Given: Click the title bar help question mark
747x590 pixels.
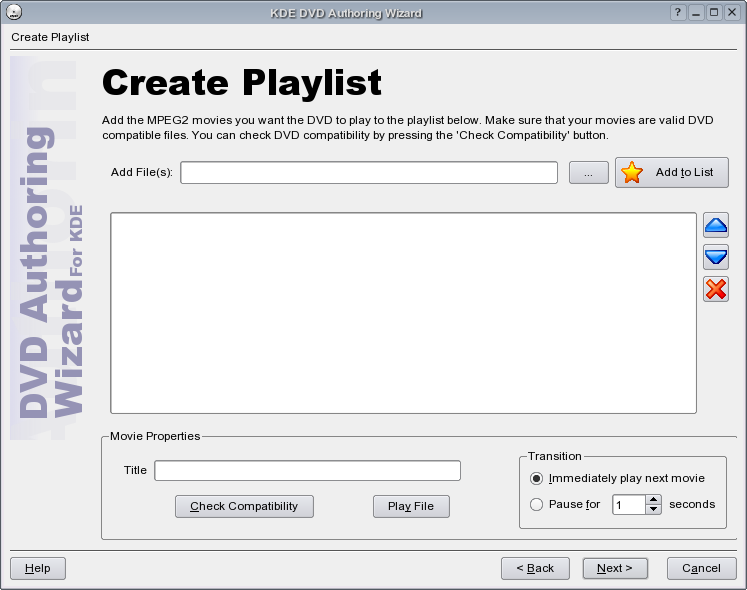Looking at the screenshot, I should click(x=677, y=12).
